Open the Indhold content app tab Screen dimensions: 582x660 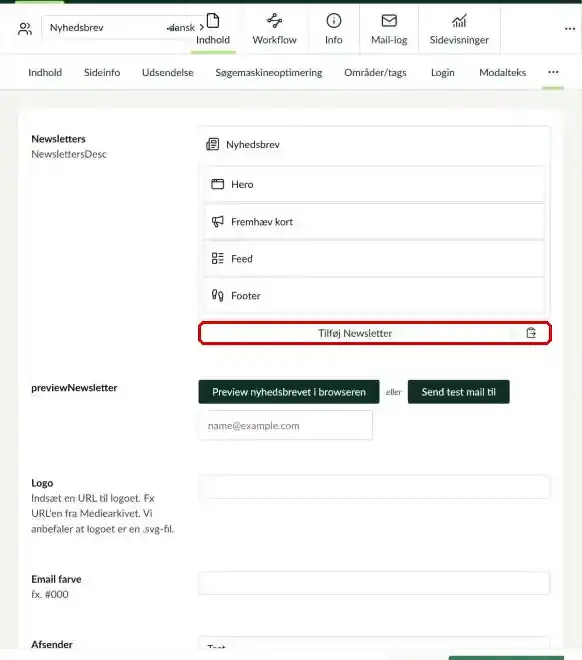tap(213, 29)
